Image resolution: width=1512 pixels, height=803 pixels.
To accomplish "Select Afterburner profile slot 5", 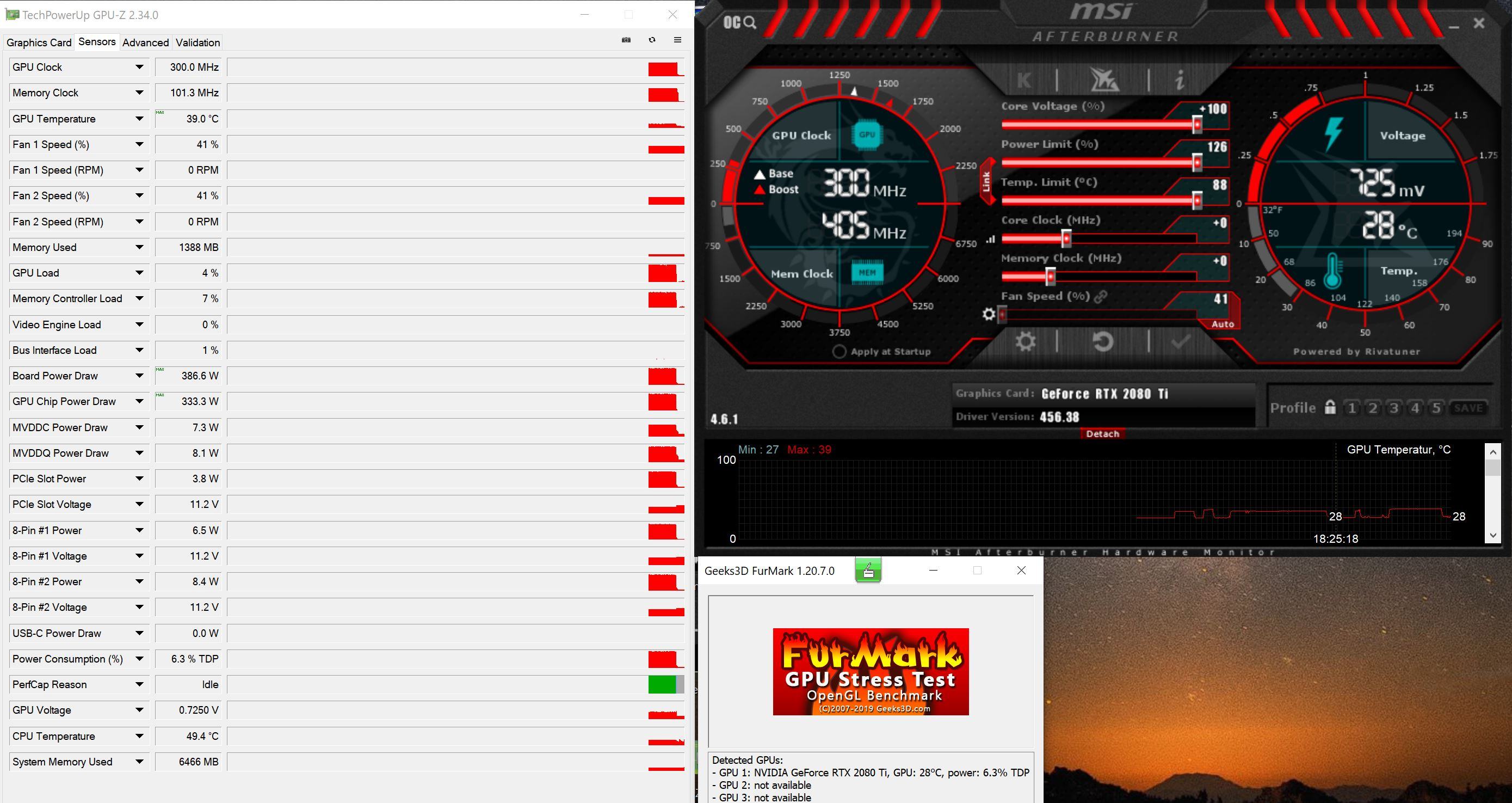I will 1436,408.
